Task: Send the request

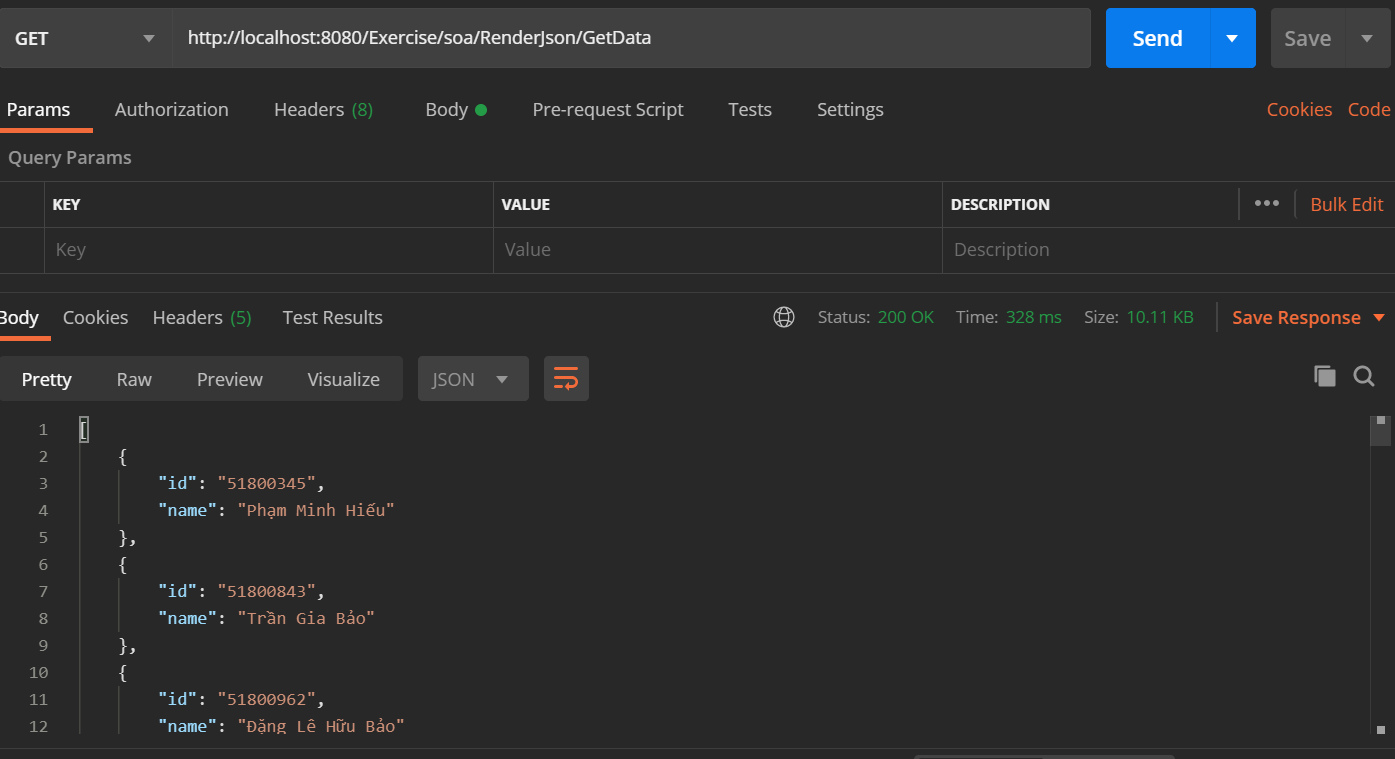Action: pyautogui.click(x=1157, y=38)
